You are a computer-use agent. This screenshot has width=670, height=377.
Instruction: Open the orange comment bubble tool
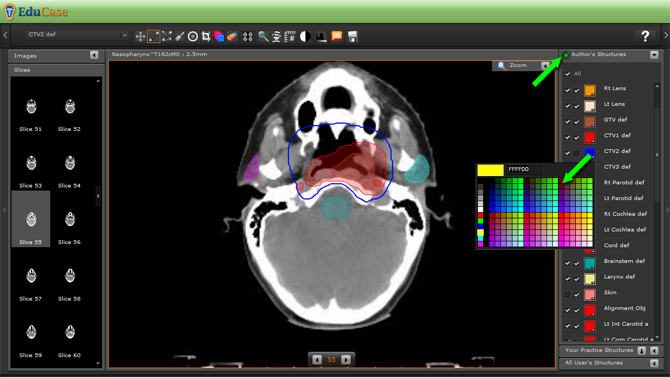(x=337, y=36)
